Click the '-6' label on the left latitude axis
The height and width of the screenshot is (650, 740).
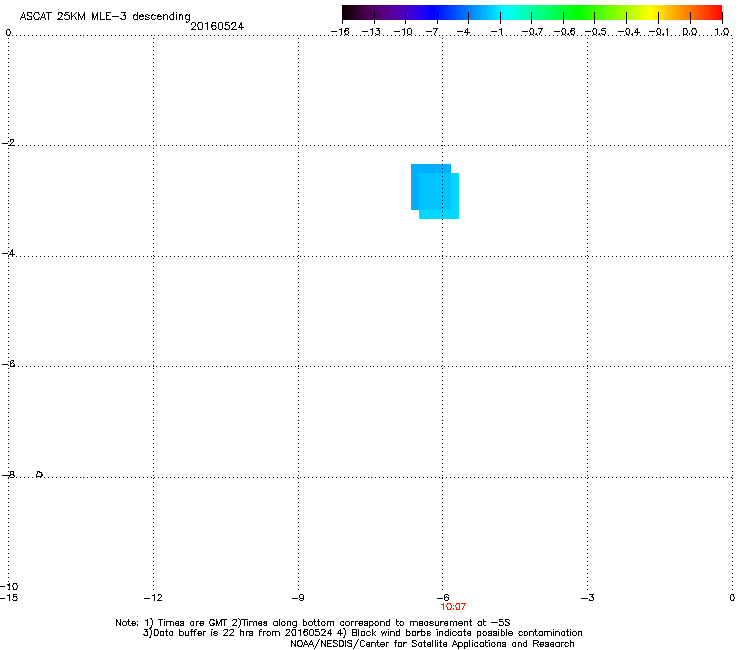(x=8, y=364)
